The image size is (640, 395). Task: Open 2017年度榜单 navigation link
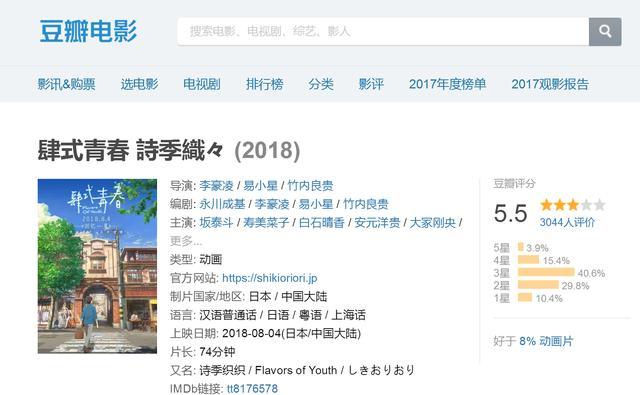click(447, 84)
